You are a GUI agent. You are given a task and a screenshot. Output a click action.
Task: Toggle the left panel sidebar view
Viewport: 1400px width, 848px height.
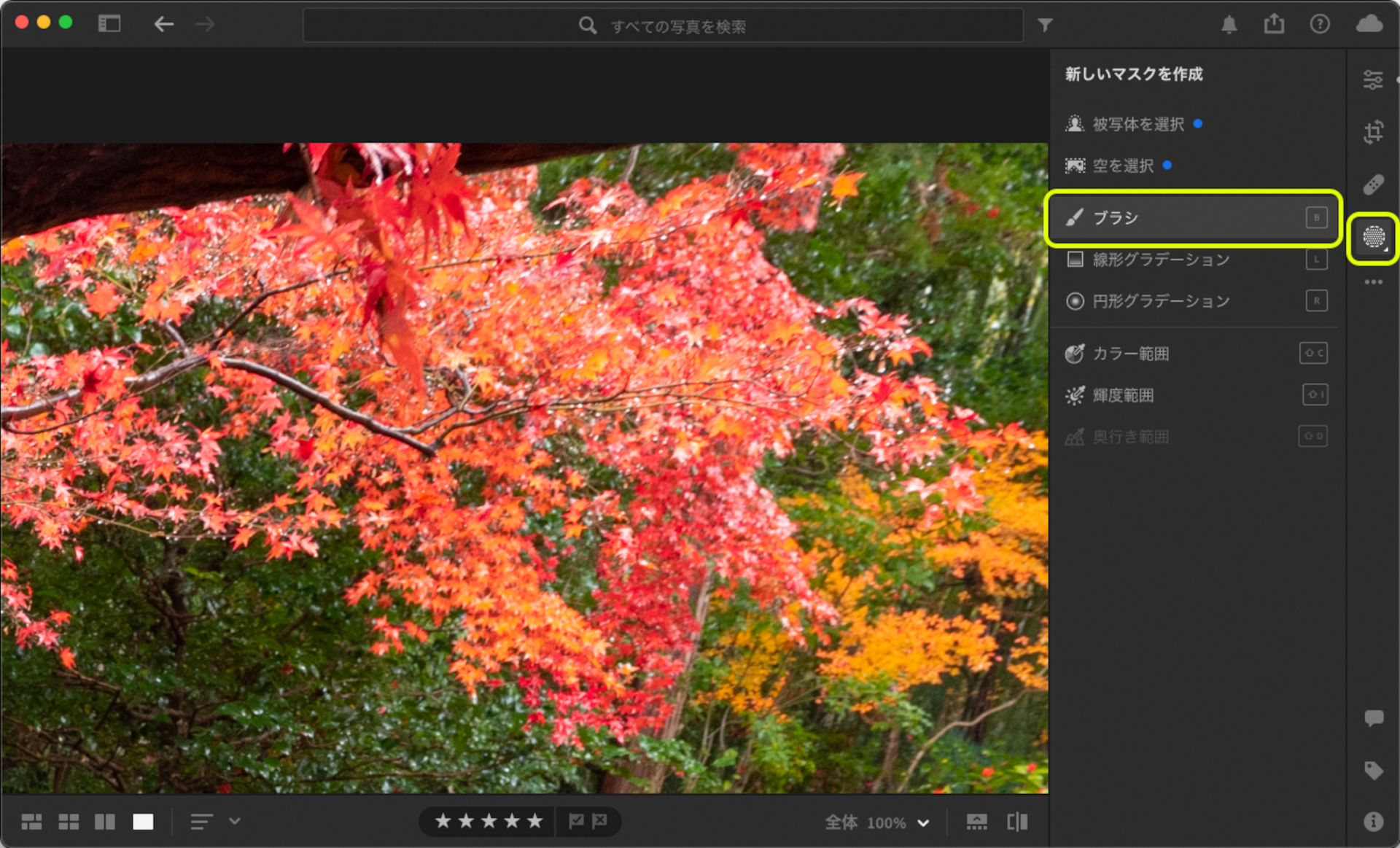(x=109, y=24)
